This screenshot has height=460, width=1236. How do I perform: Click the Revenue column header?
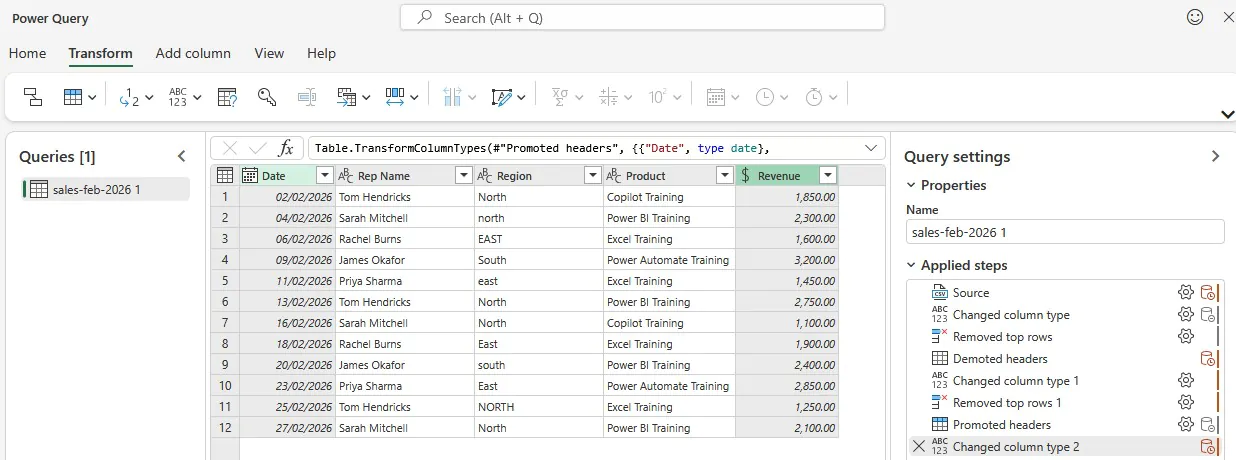pyautogui.click(x=786, y=175)
